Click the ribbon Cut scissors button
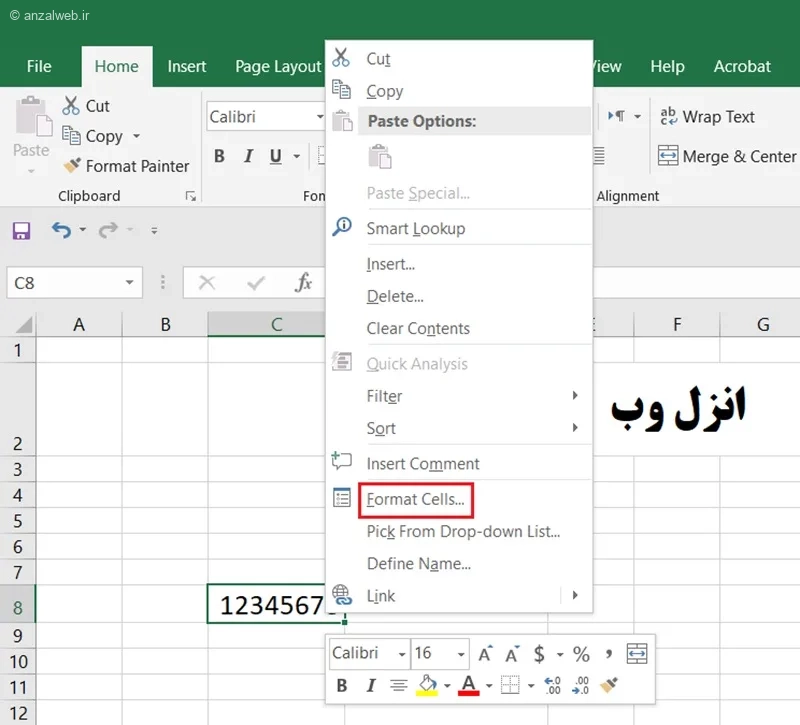 (x=86, y=106)
